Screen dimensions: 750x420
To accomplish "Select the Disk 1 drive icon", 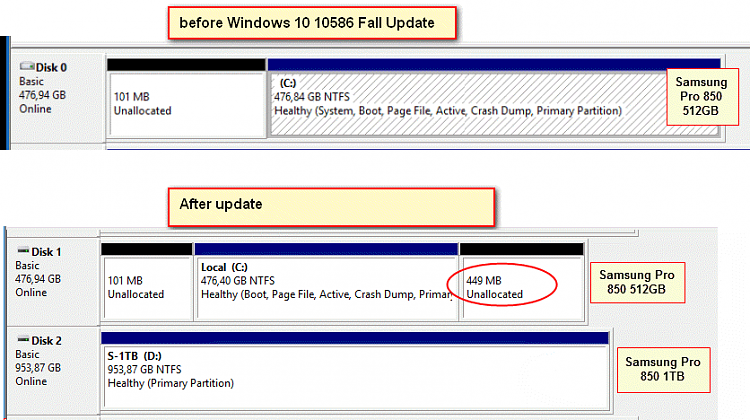I will (x=23, y=250).
